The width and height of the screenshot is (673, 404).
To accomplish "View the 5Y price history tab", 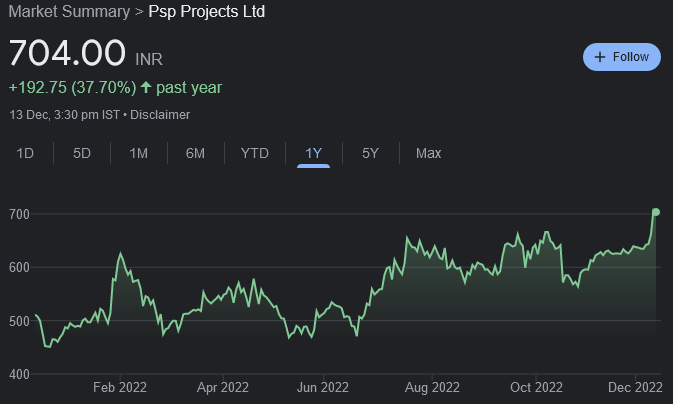I will (370, 153).
